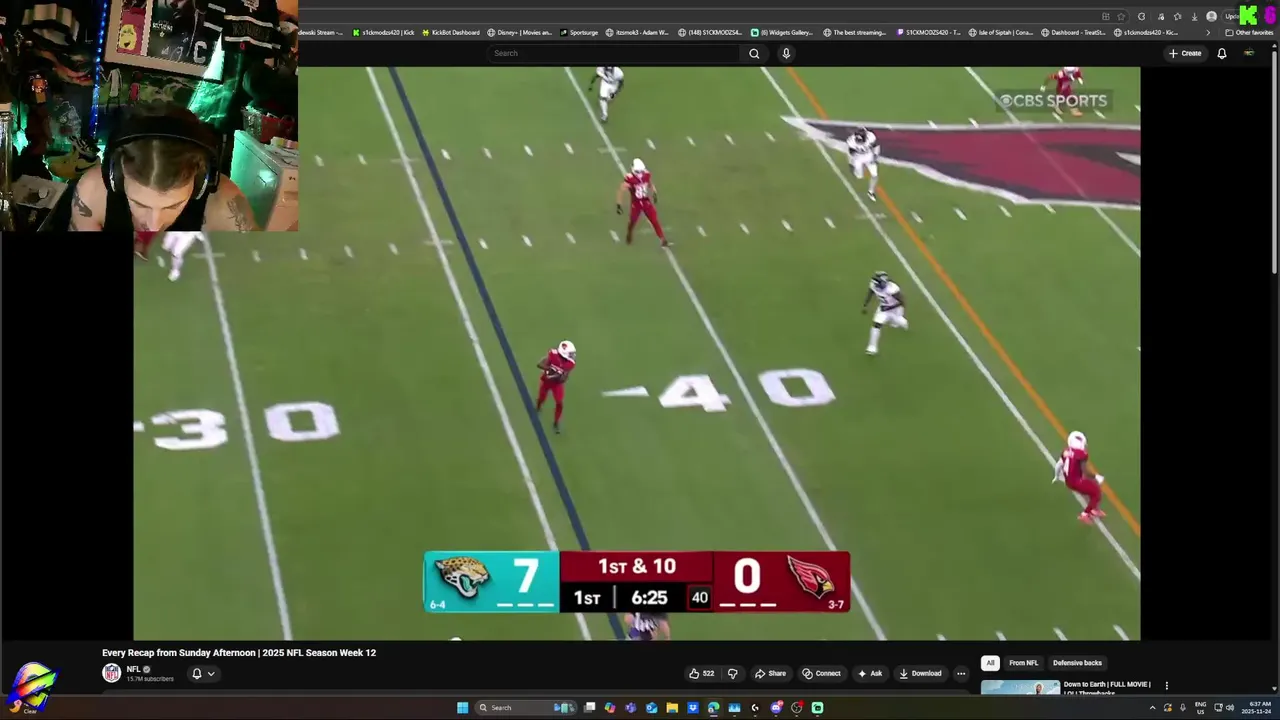This screenshot has width=1280, height=720.
Task: Share the NFL recap video
Action: tap(770, 673)
